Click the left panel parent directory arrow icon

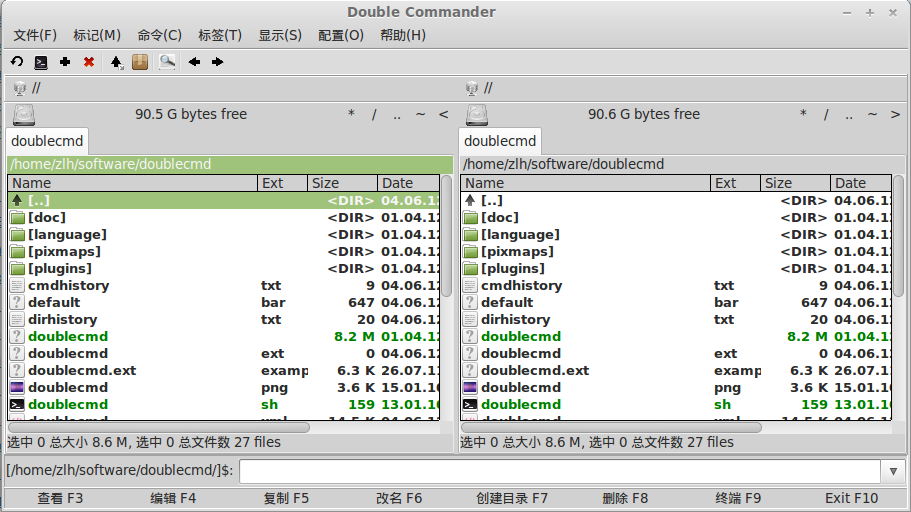[17, 200]
